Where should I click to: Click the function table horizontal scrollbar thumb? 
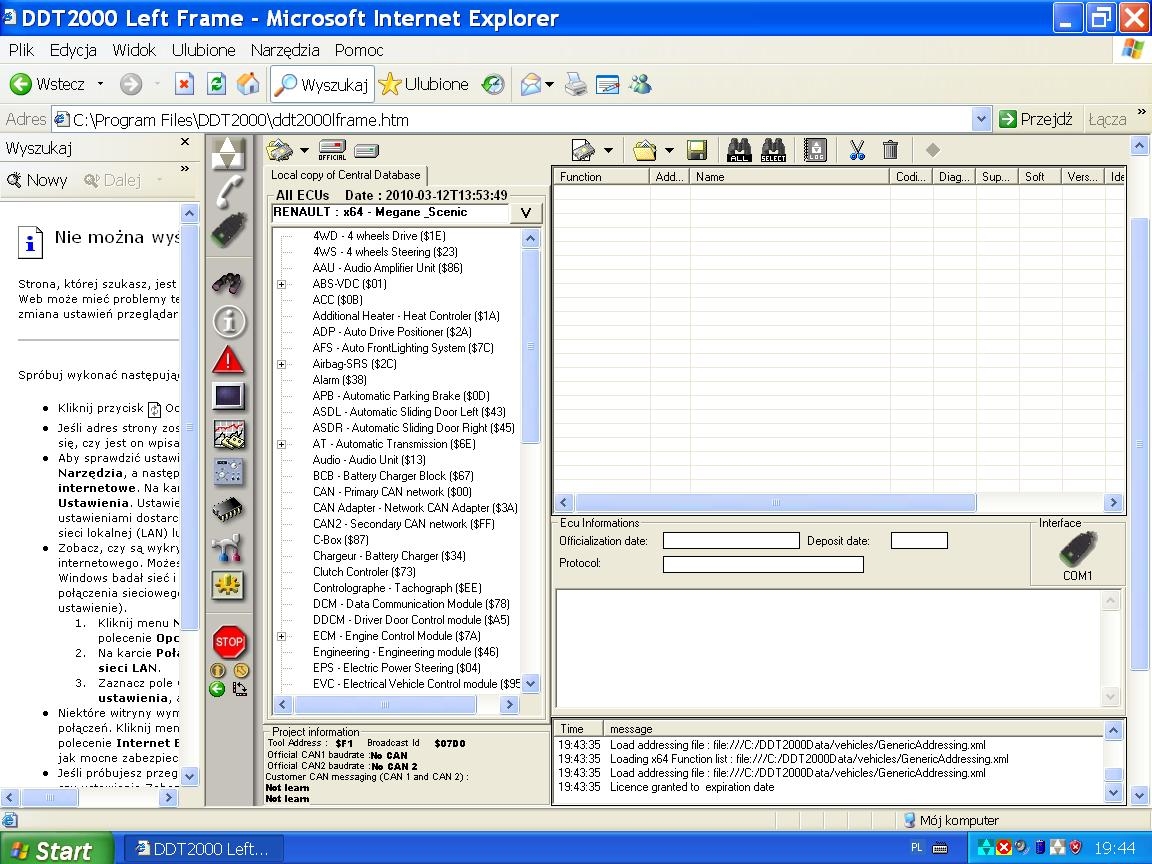(x=775, y=503)
